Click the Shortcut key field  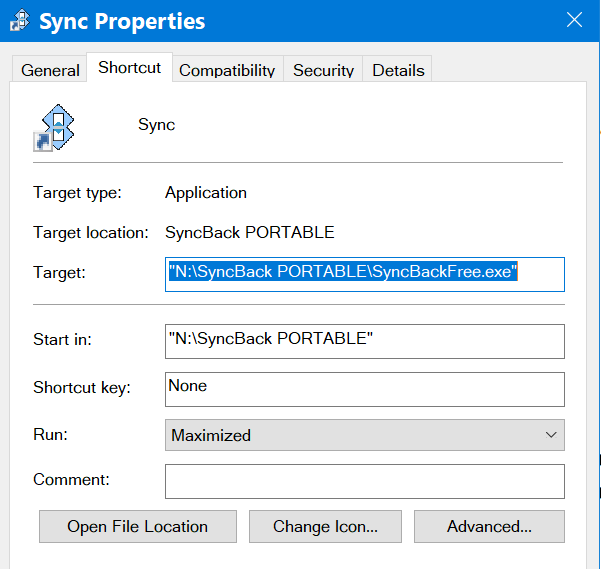pos(365,389)
